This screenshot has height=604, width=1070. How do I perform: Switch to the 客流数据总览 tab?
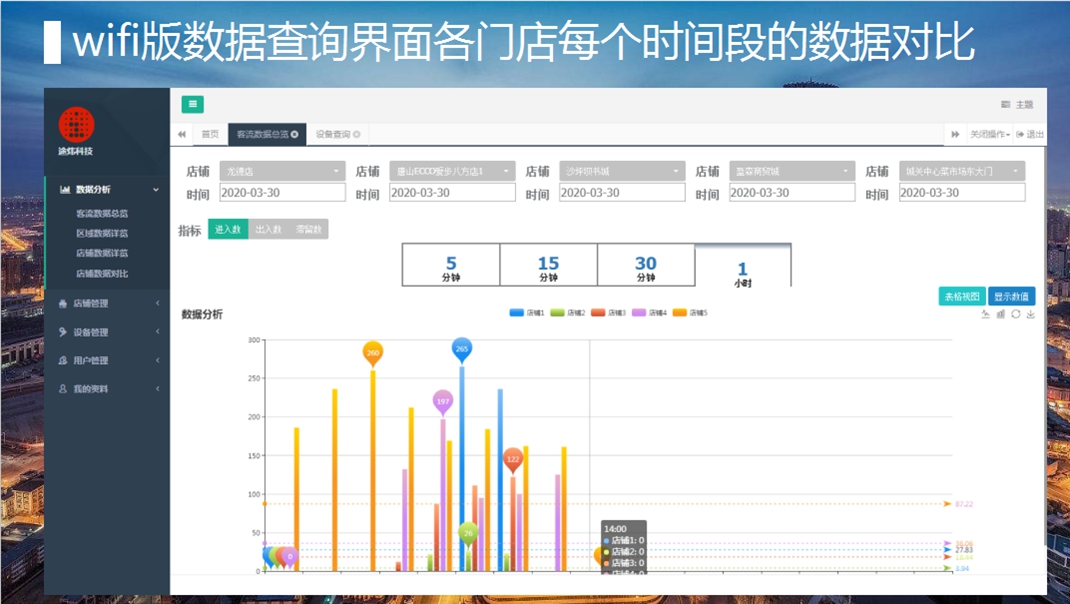267,134
